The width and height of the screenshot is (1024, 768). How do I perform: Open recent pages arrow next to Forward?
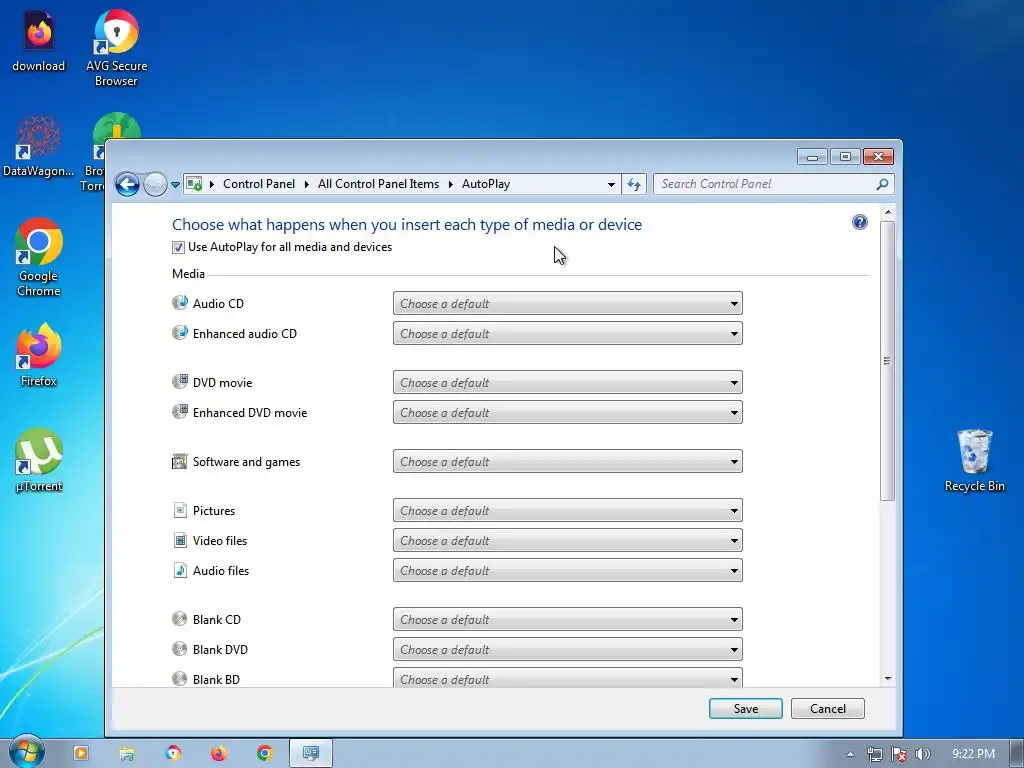point(175,185)
